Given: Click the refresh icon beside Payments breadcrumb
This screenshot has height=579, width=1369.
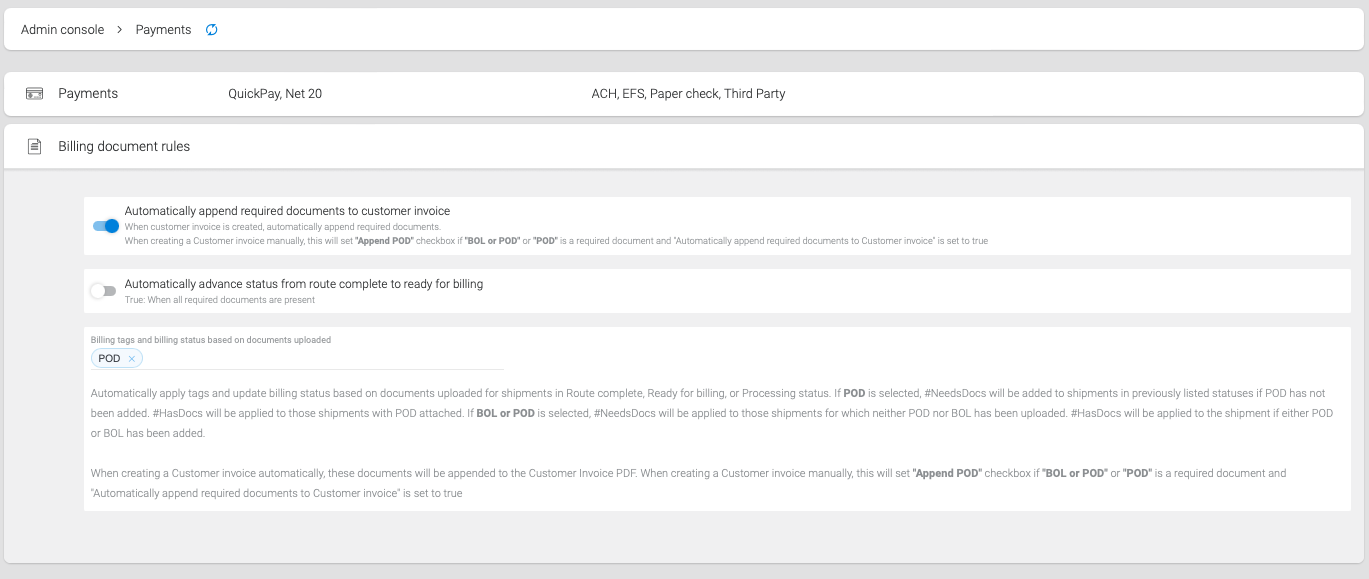Looking at the screenshot, I should (x=211, y=30).
